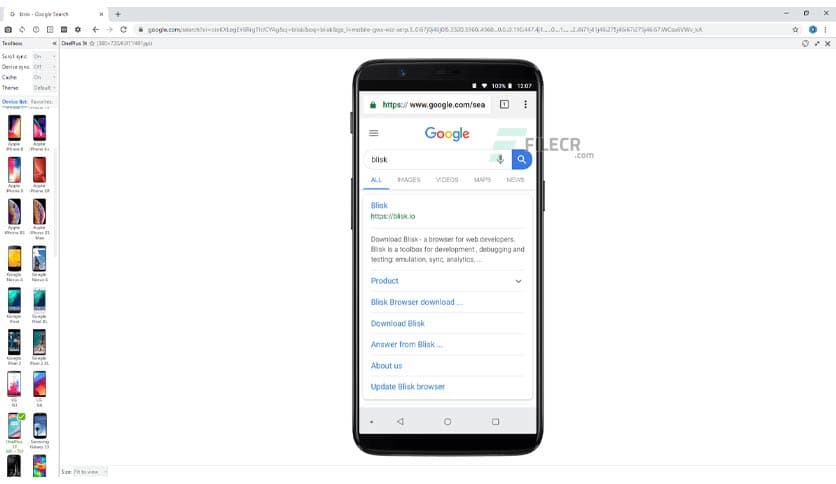Viewport: 836px width, 484px height.
Task: Reload the page with the refresh button
Action: [x=123, y=30]
